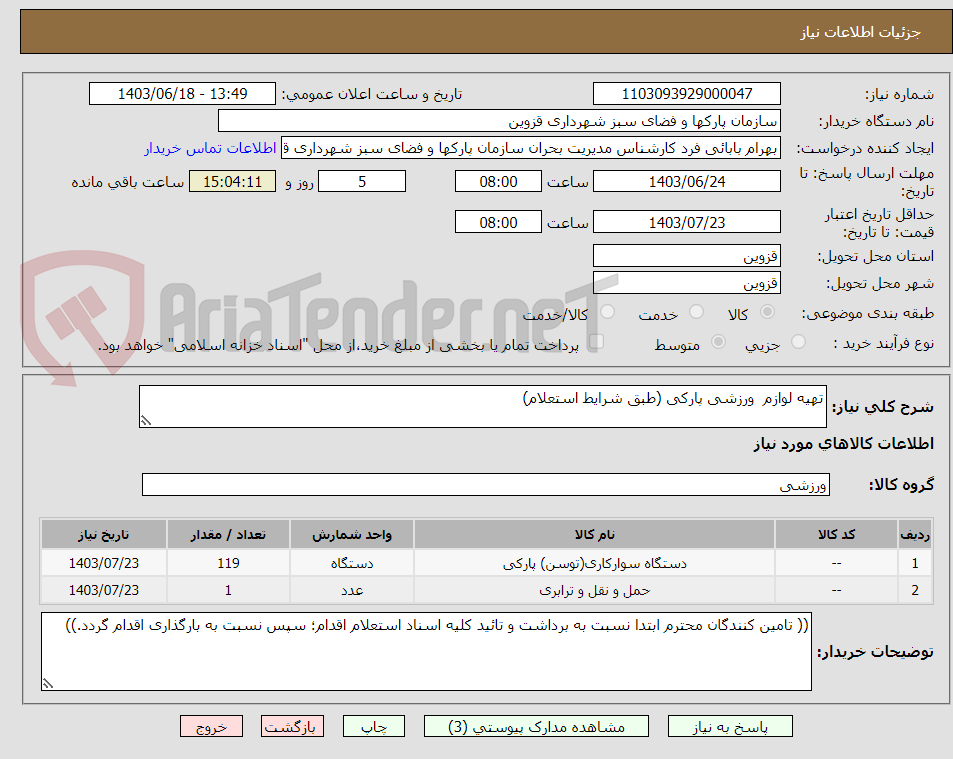Click the نام دستگاه خریدار field

tap(499, 121)
